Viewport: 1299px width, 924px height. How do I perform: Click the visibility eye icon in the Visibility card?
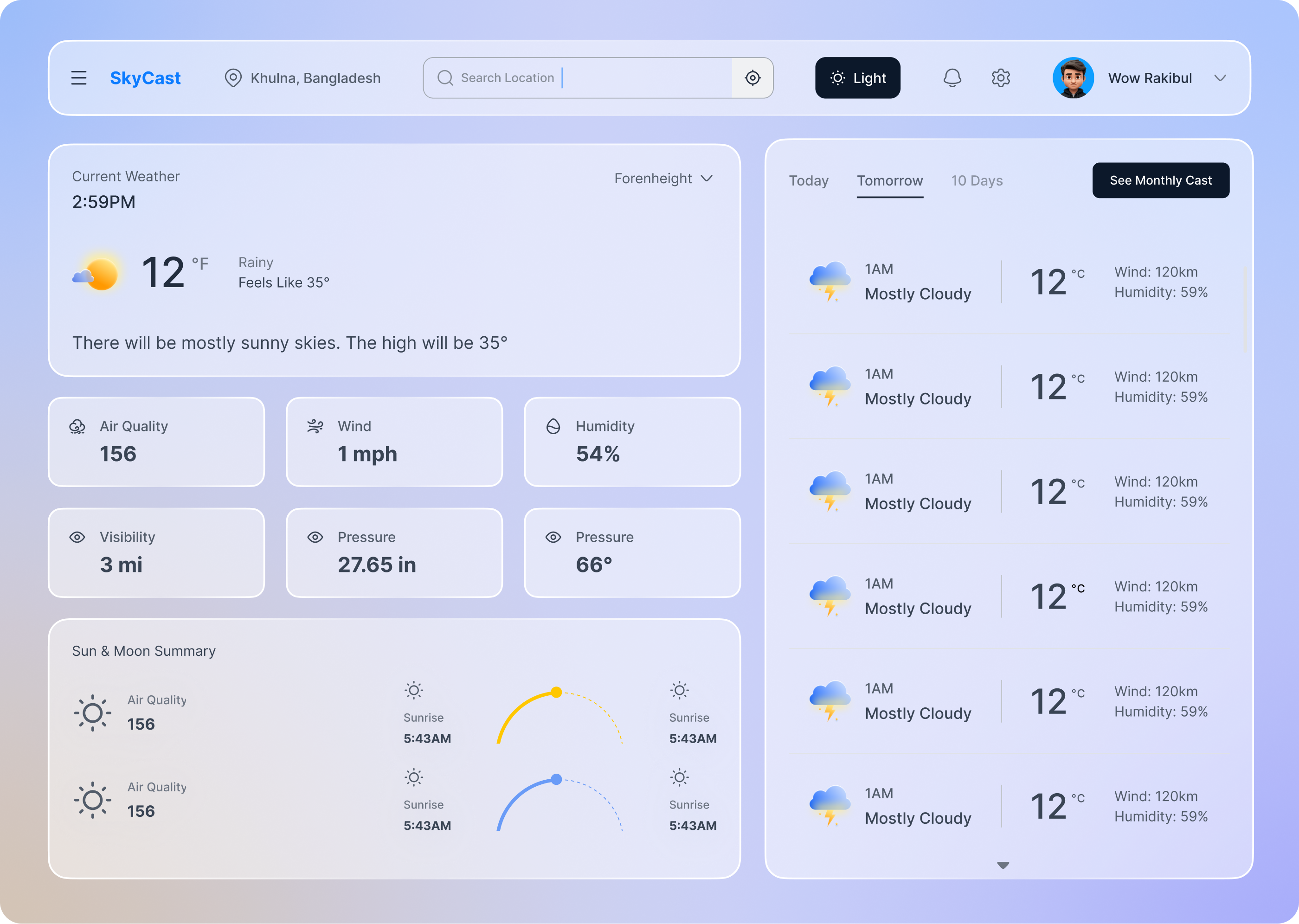coord(77,537)
